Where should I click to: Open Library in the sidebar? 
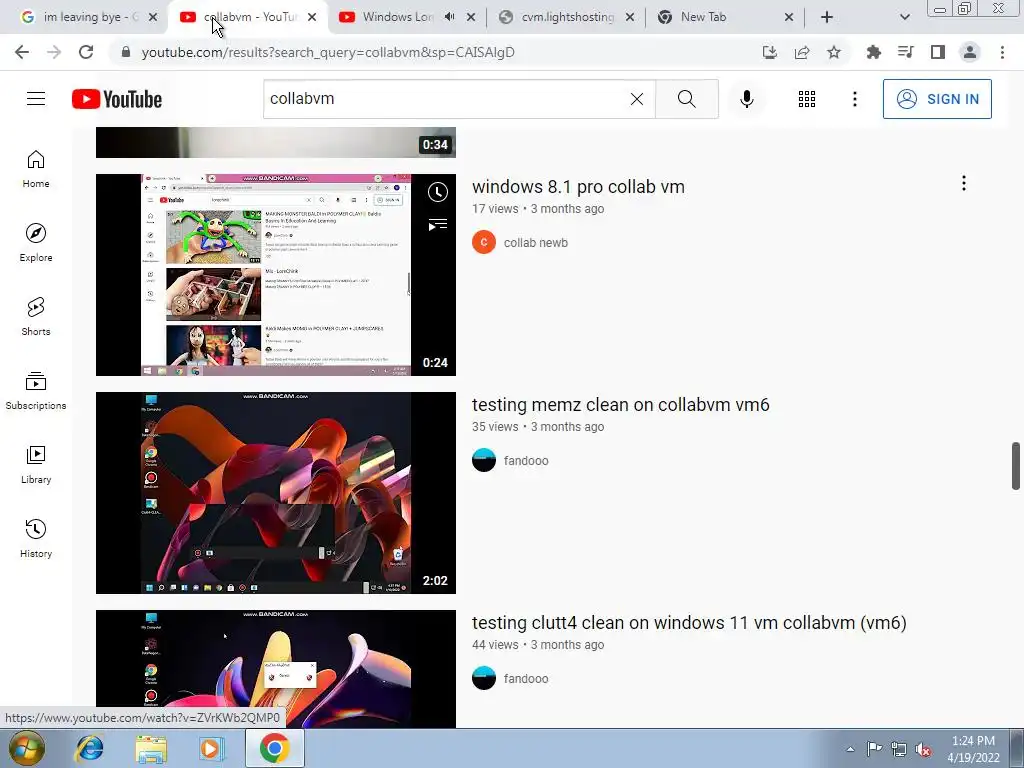pyautogui.click(x=36, y=464)
